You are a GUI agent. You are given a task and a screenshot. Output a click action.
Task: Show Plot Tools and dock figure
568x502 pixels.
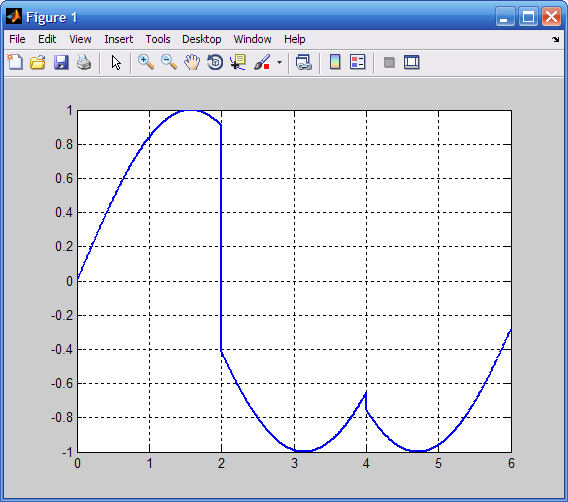pos(412,62)
